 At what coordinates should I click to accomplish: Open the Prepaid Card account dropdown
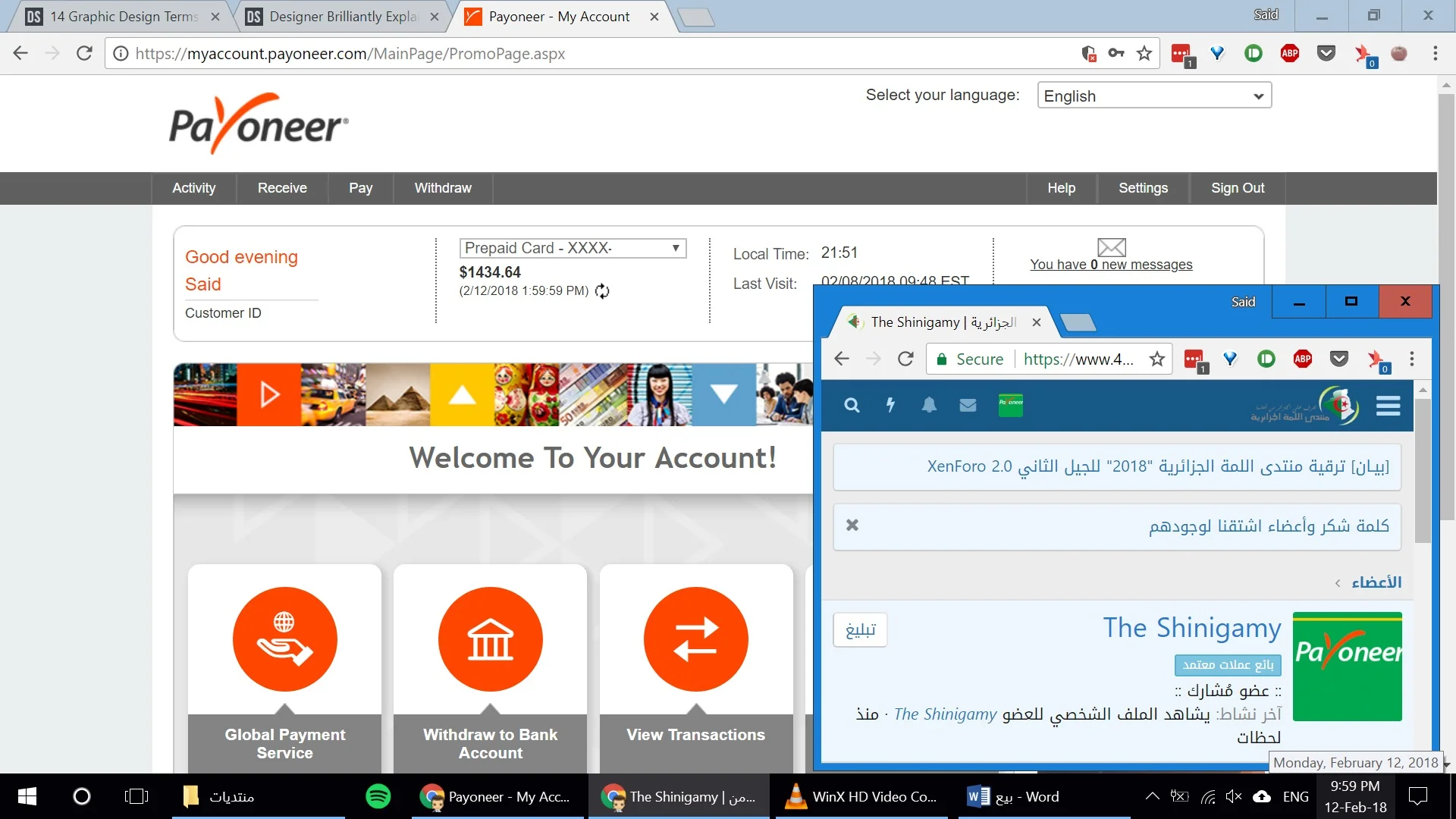pyautogui.click(x=573, y=248)
